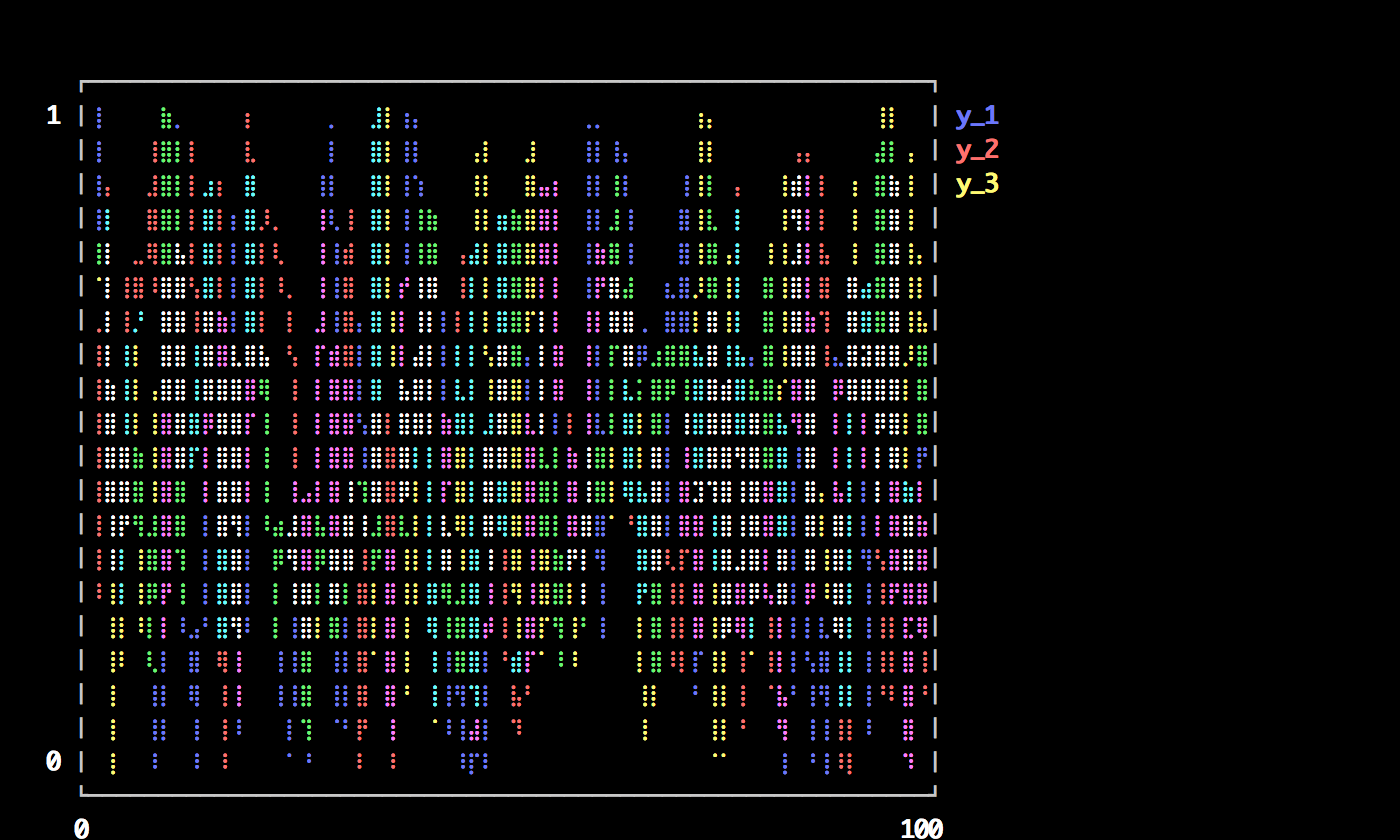The width and height of the screenshot is (1400, 840).
Task: Click the x-axis label 0
Action: (x=81, y=828)
